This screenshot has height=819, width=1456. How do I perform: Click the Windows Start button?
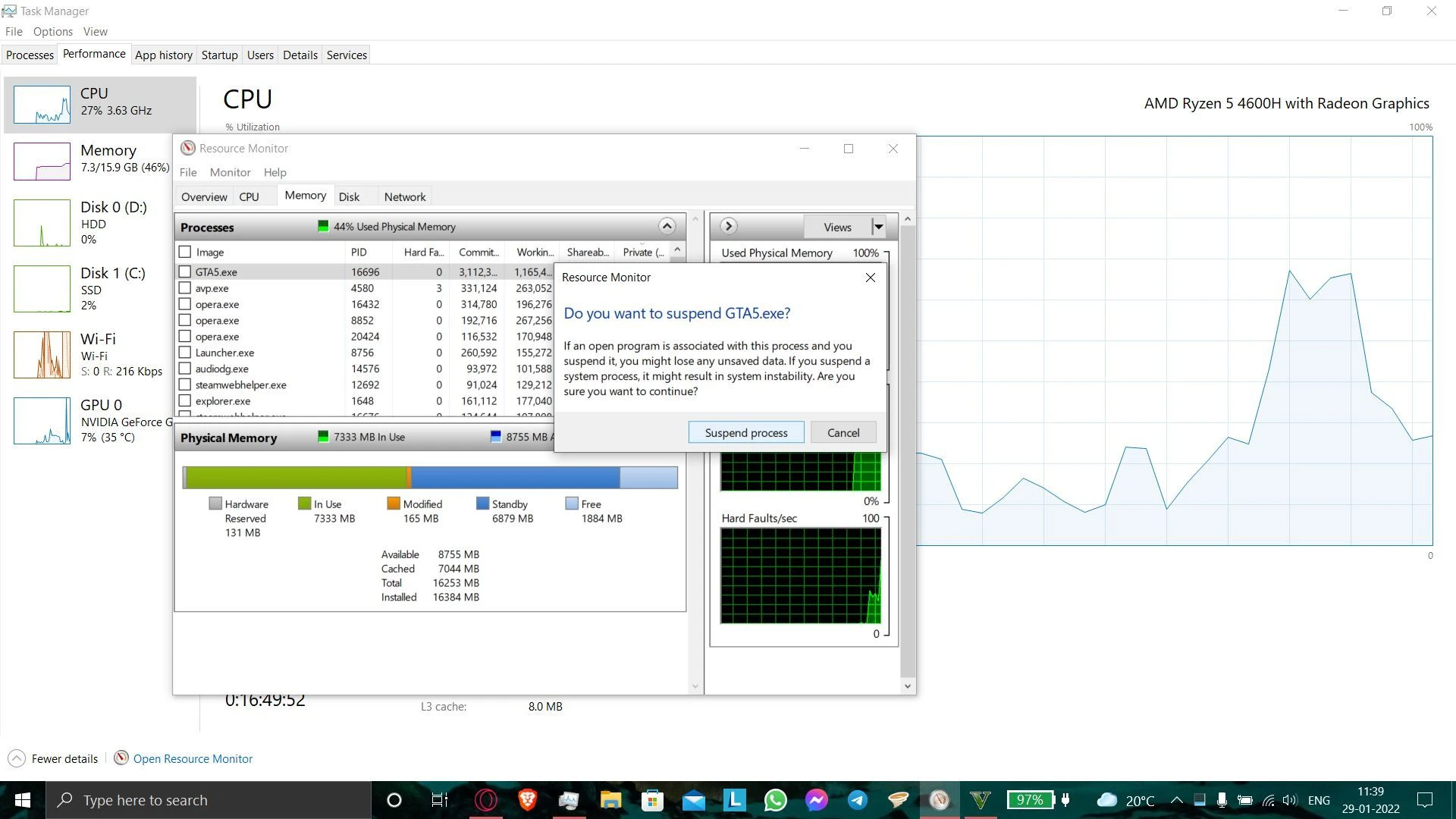coord(23,800)
